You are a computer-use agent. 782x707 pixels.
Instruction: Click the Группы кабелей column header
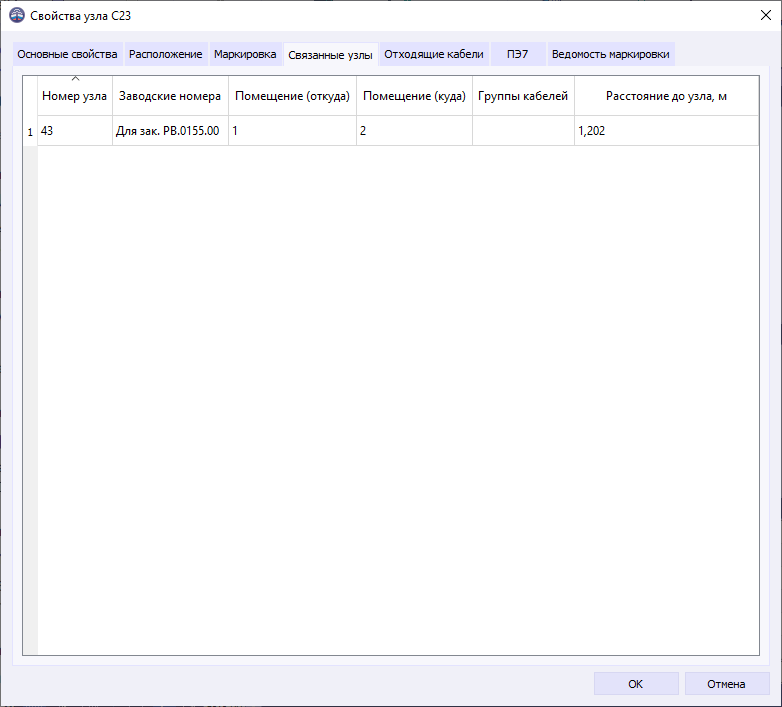click(x=523, y=96)
